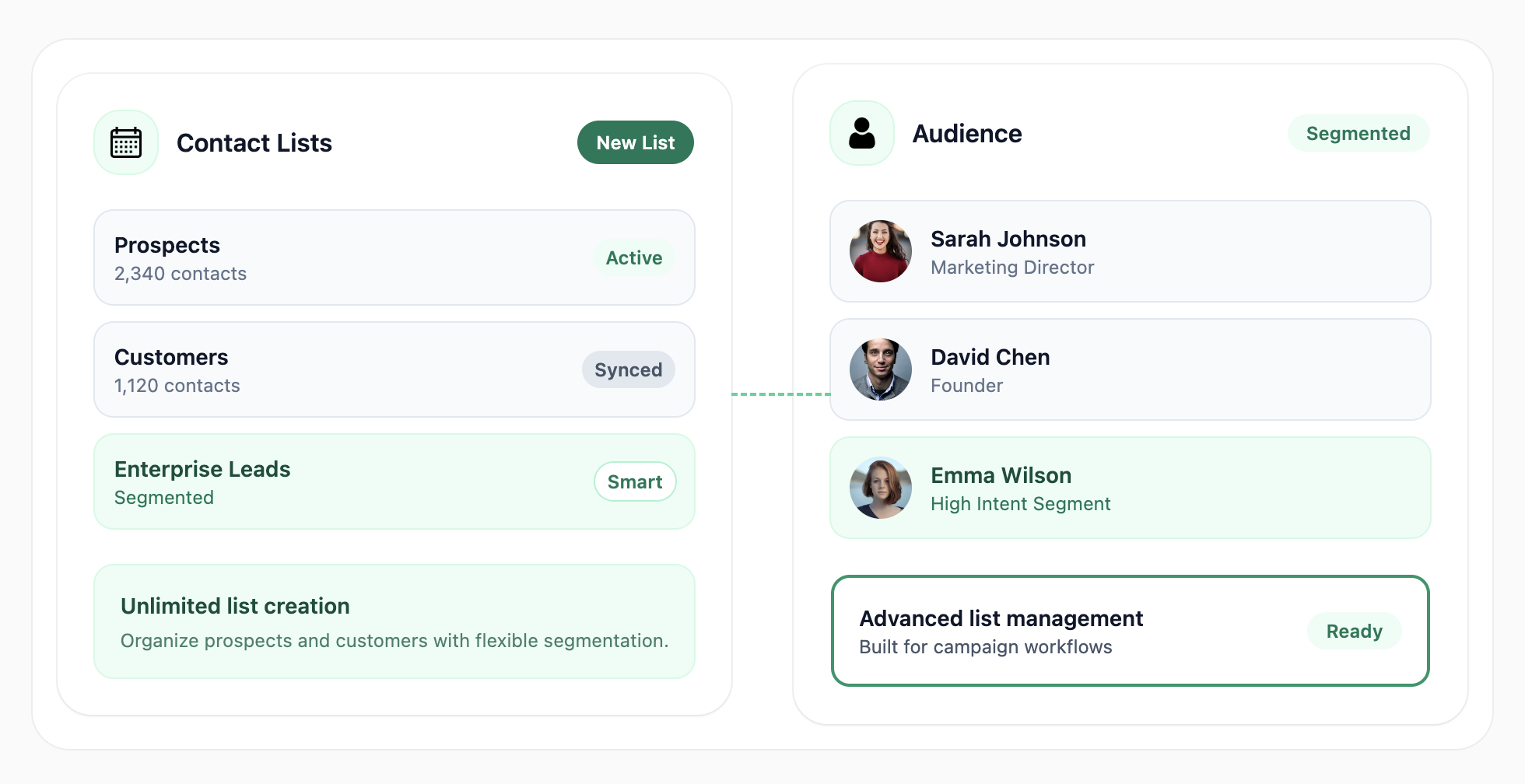Click the Unlimited list creation banner
Viewport: 1525px width, 784px height.
[x=394, y=621]
